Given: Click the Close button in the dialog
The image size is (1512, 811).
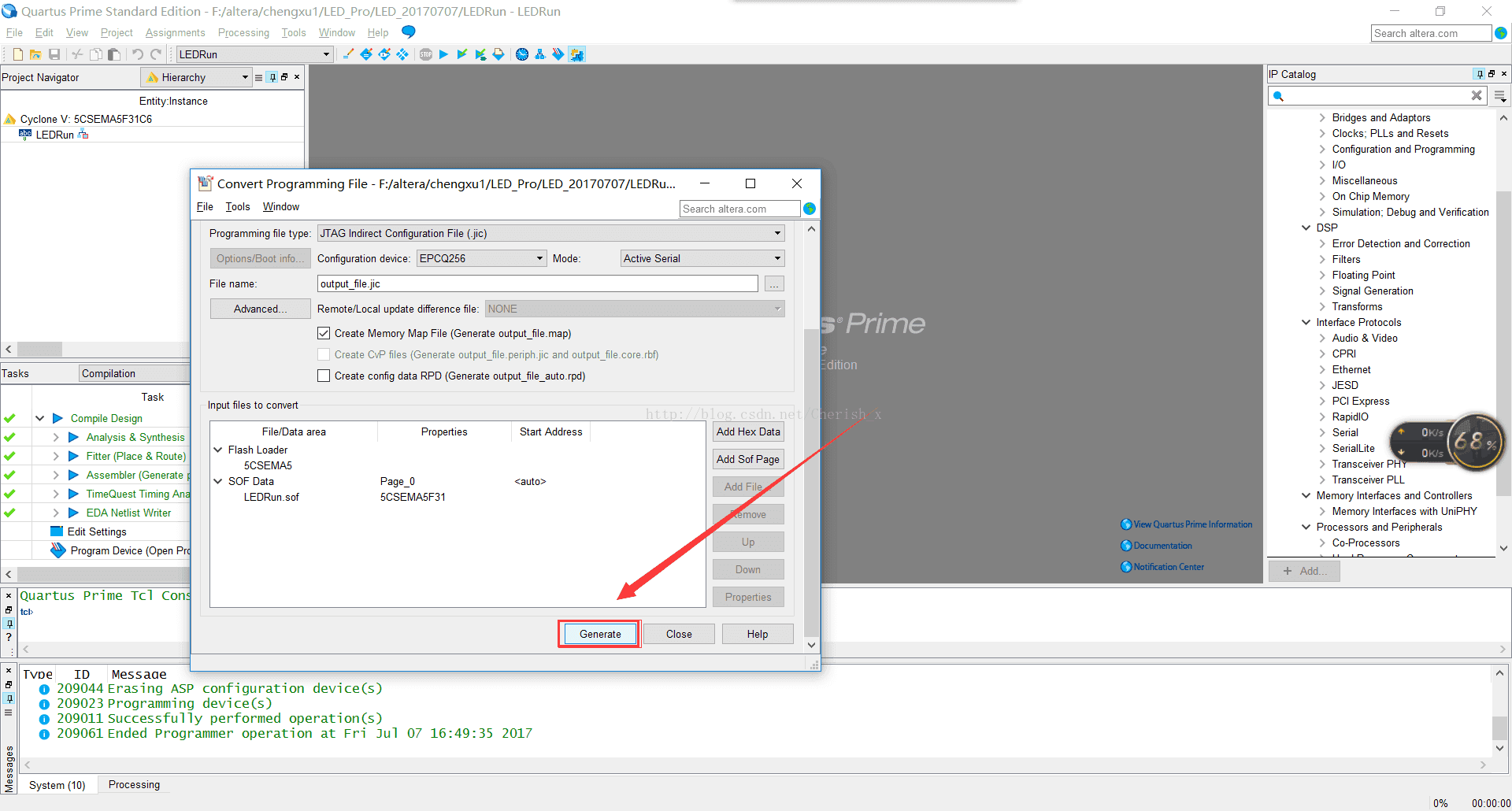Looking at the screenshot, I should [679, 634].
